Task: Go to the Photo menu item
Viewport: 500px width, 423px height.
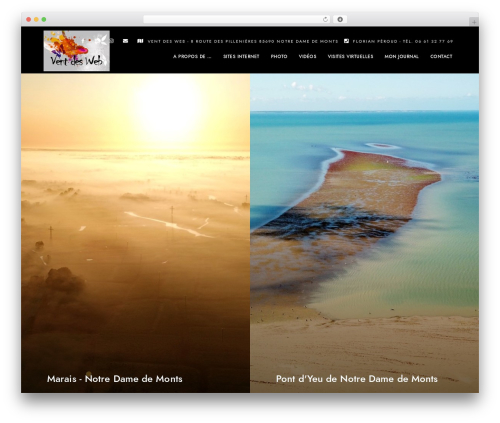Action: [279, 56]
